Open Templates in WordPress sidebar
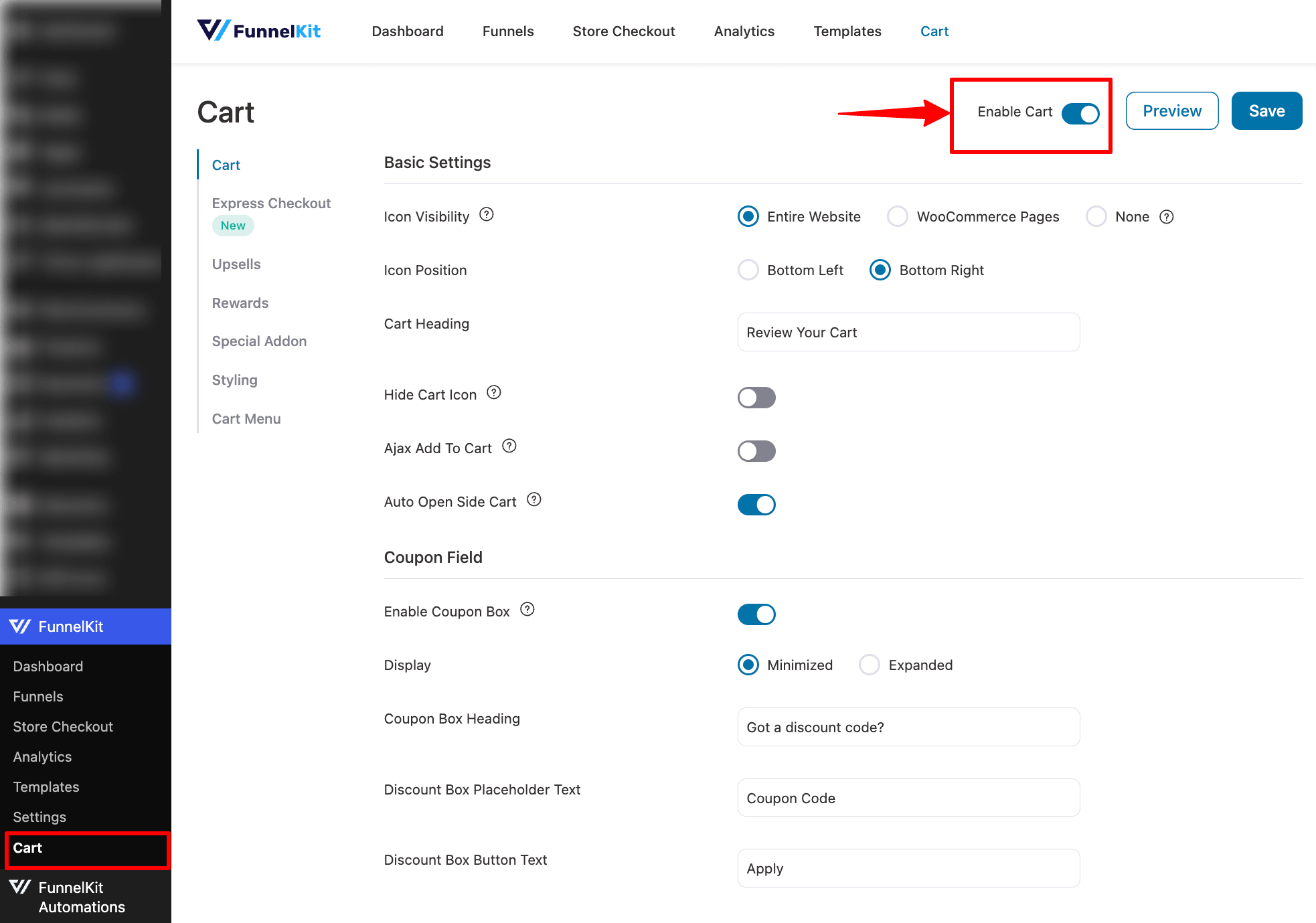Viewport: 1316px width, 923px height. click(x=46, y=787)
